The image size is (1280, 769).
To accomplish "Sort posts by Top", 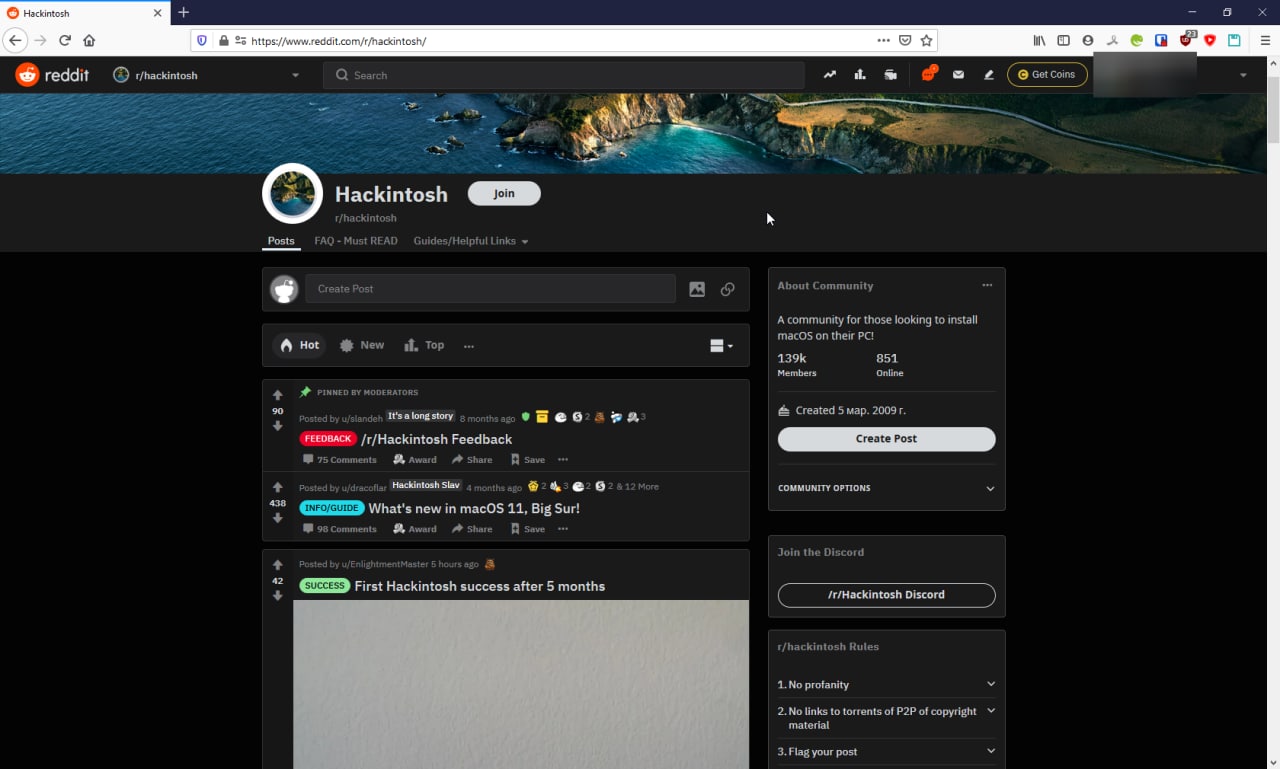I will point(424,345).
